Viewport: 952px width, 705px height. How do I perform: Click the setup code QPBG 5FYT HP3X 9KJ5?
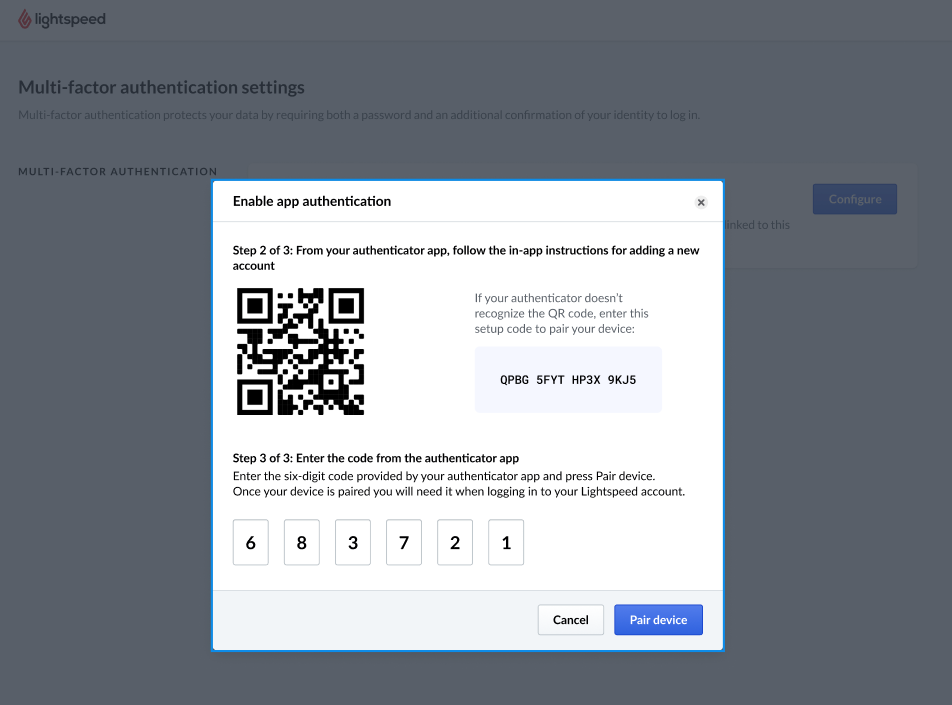(x=568, y=380)
